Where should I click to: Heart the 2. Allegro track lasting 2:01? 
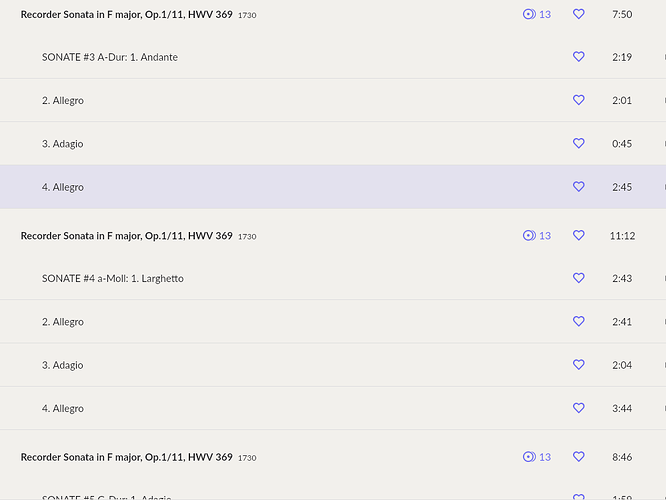[x=579, y=100]
